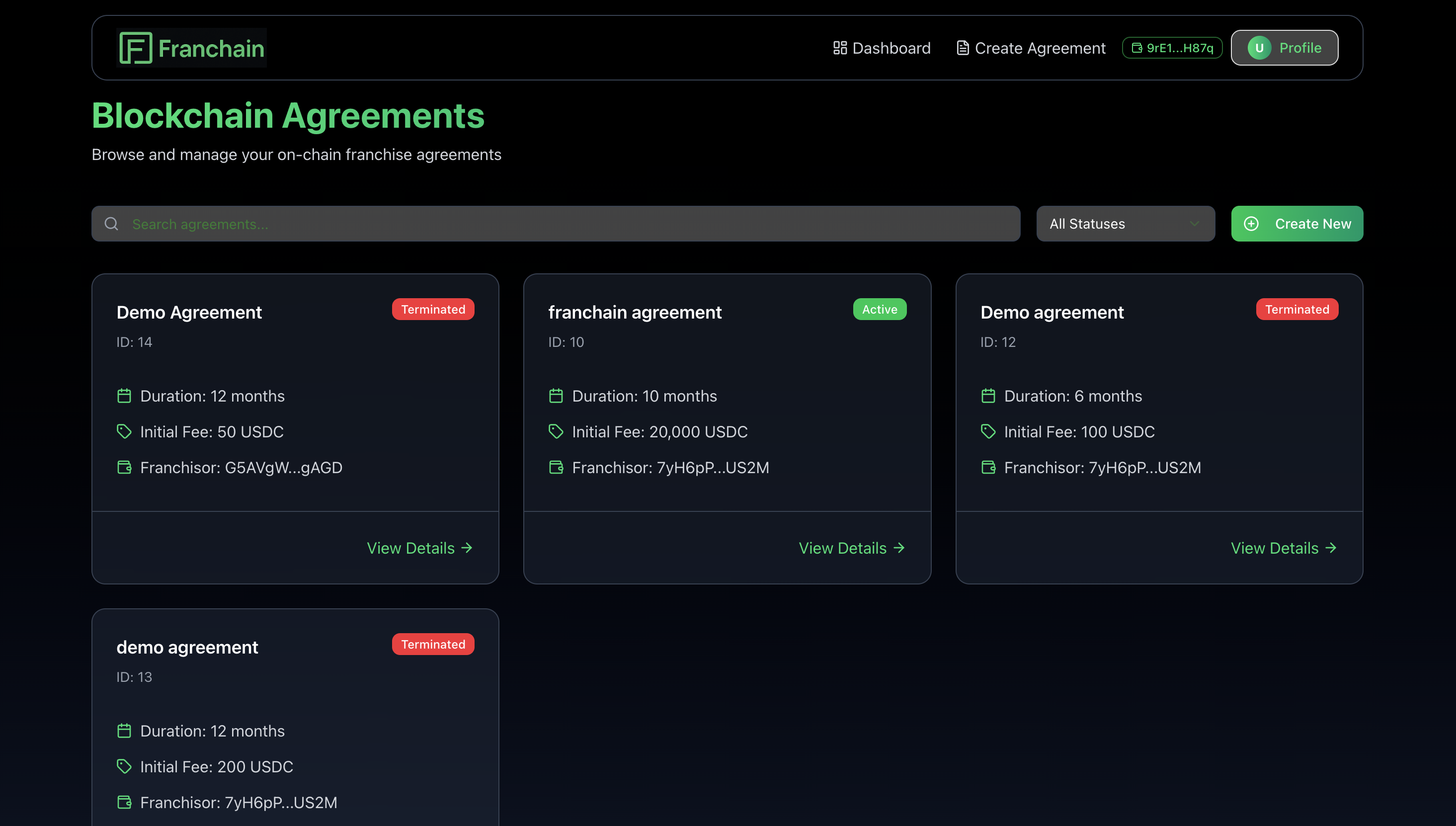Click the 'Blockchain Agreements' heading
The width and height of the screenshot is (1456, 826).
tap(288, 115)
